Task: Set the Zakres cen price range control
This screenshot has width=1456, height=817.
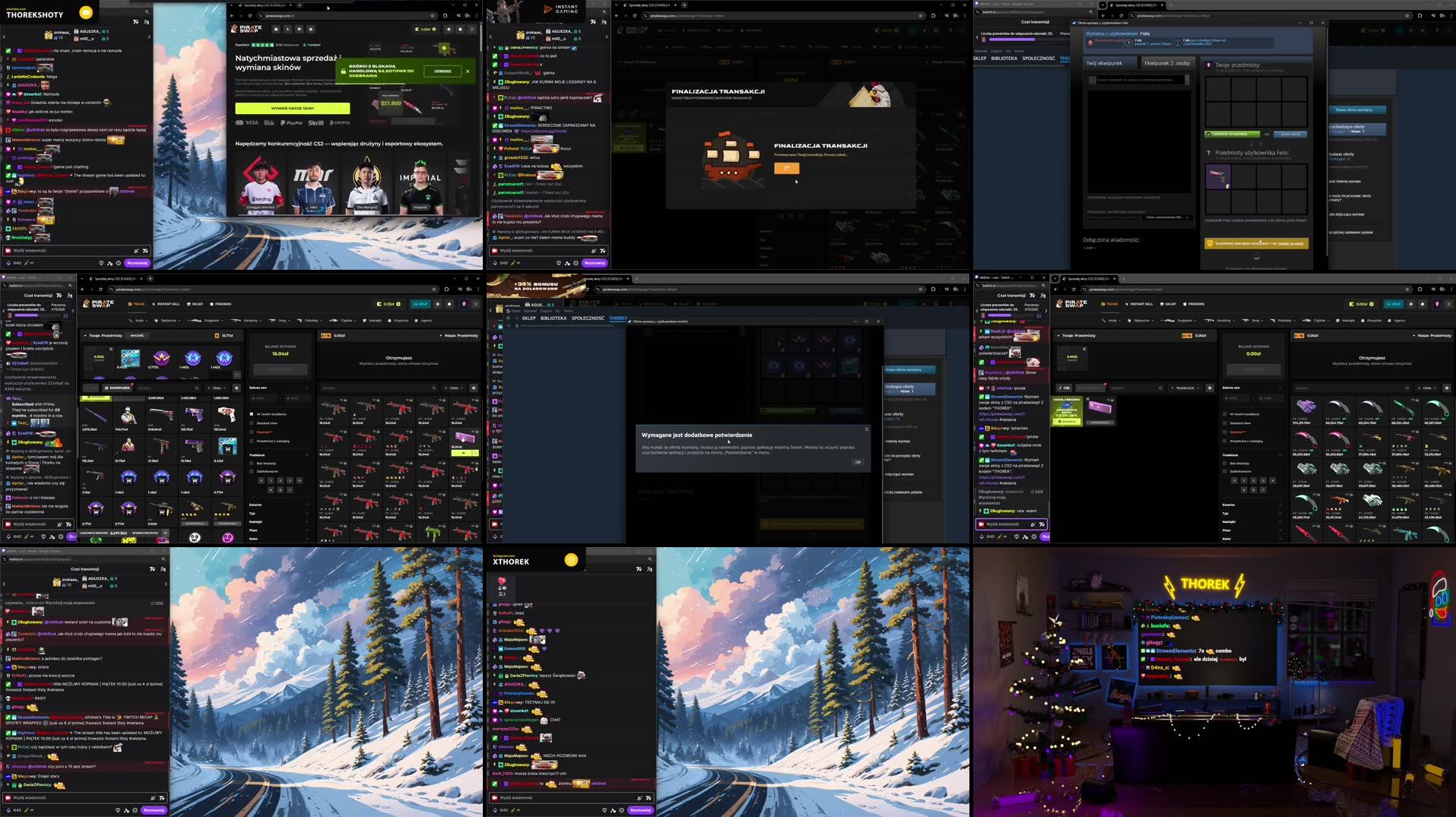Action: (274, 399)
